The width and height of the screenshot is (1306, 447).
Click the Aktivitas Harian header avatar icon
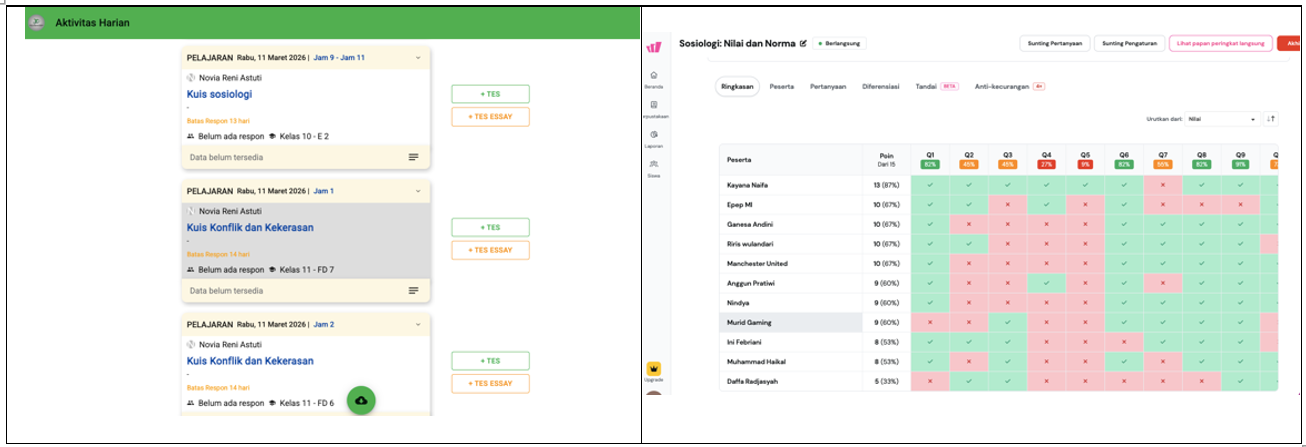pos(37,22)
